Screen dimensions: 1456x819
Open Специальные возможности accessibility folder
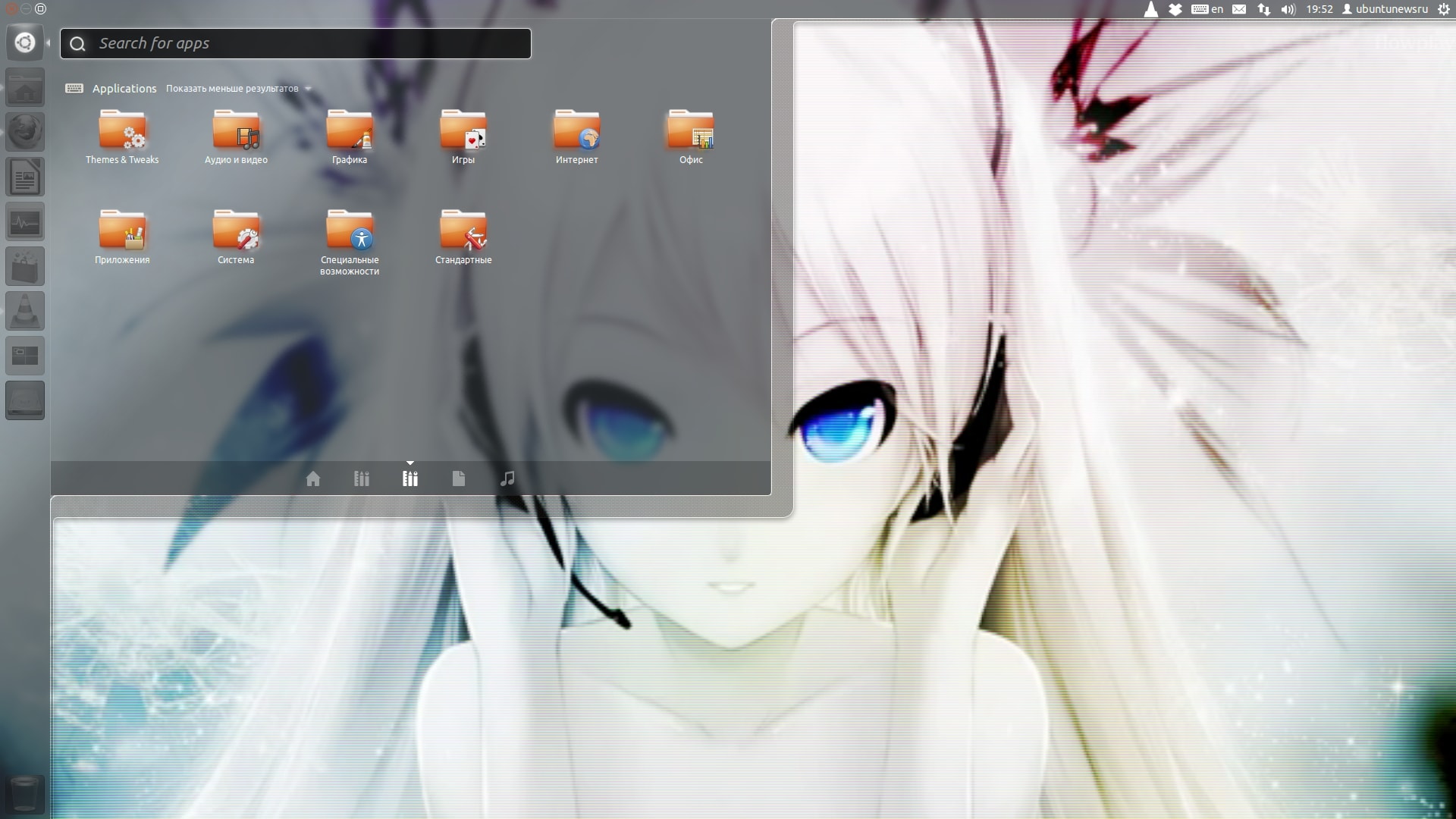point(350,243)
